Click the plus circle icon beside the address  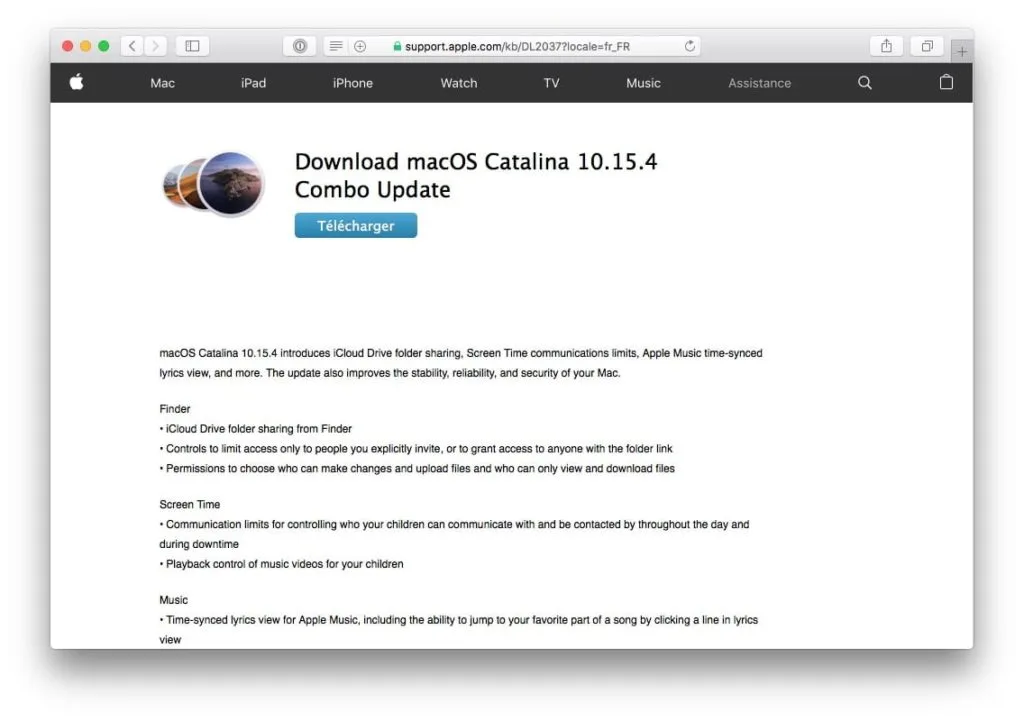(360, 46)
